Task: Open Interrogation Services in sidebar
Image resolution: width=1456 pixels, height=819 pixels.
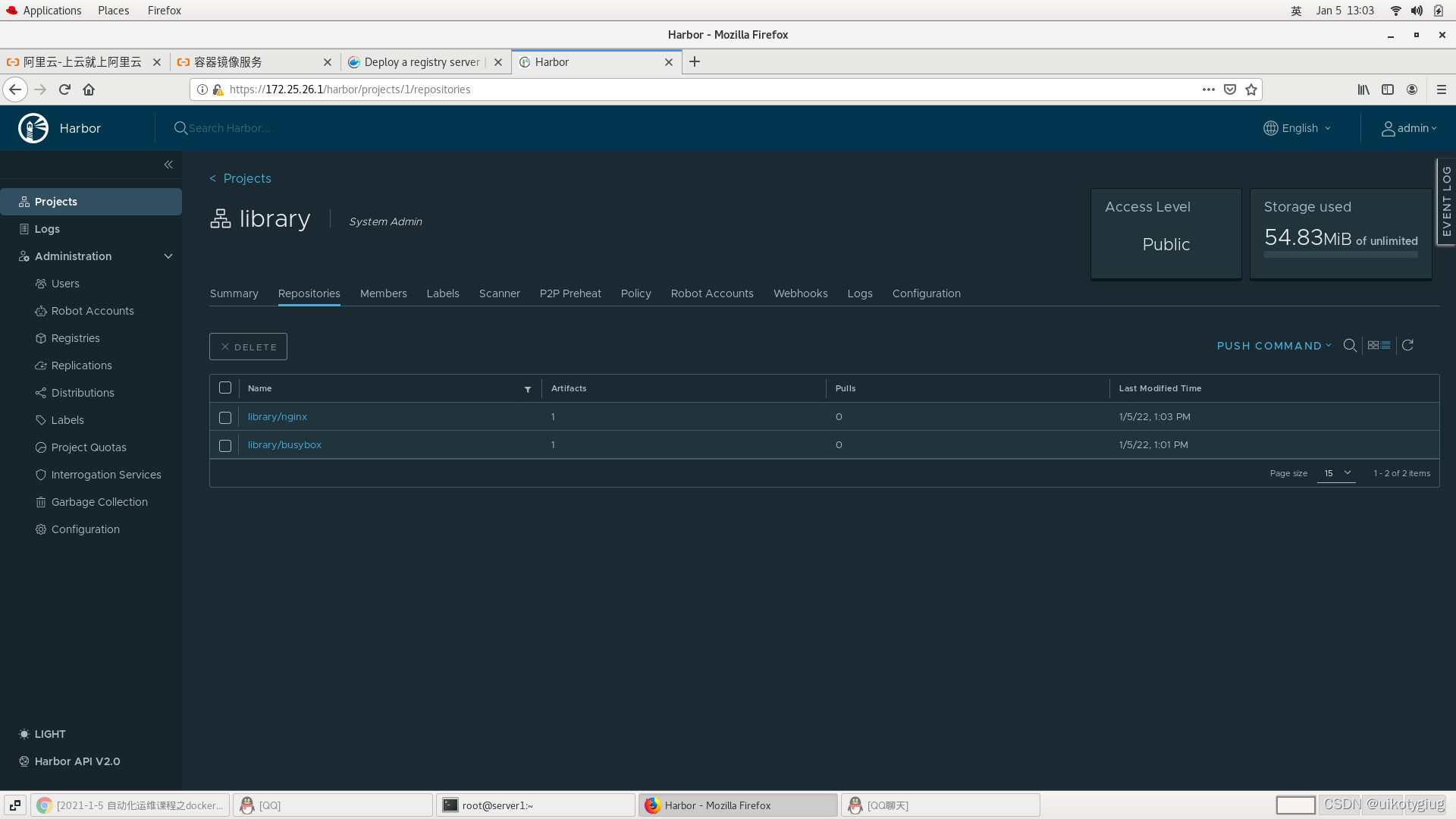Action: point(106,475)
